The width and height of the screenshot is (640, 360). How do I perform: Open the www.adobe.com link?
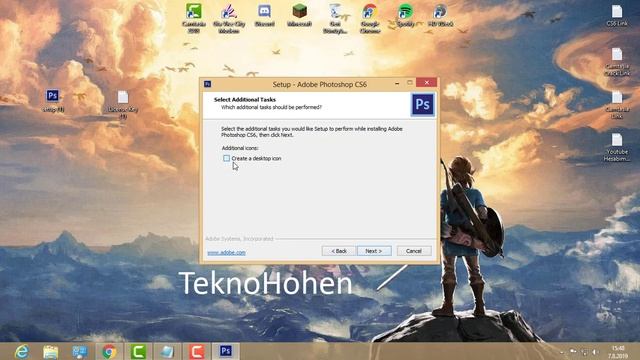[227, 253]
